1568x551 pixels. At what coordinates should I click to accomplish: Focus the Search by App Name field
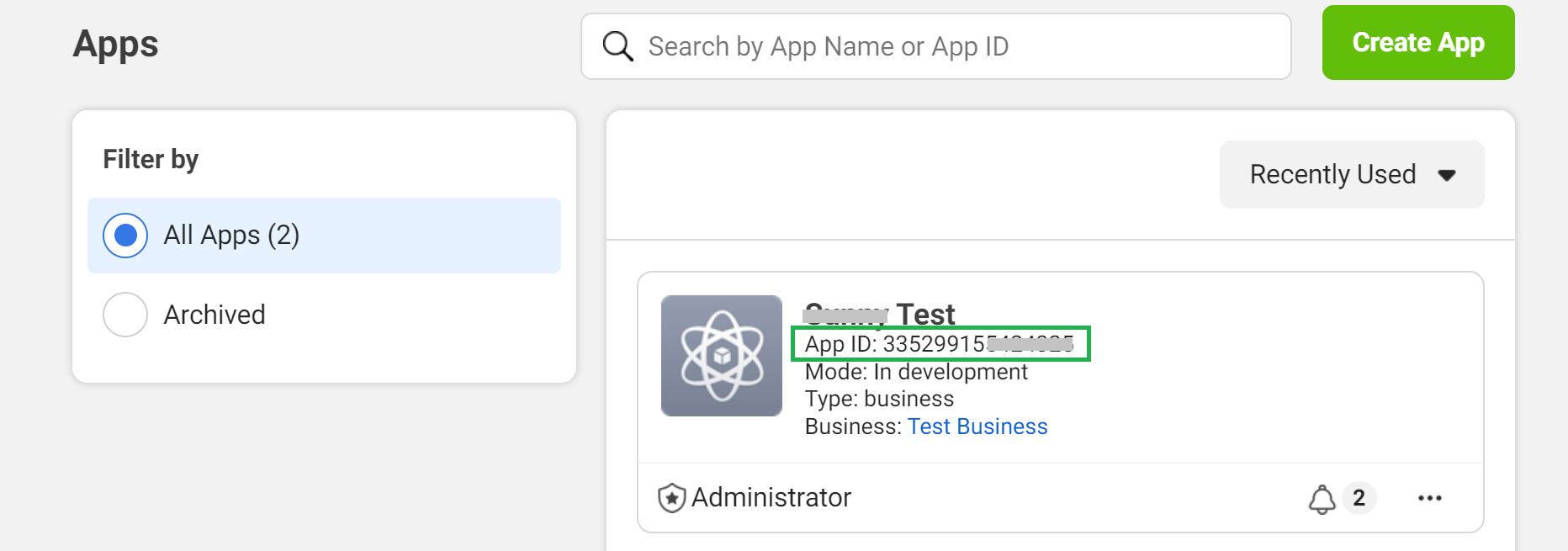(x=959, y=46)
